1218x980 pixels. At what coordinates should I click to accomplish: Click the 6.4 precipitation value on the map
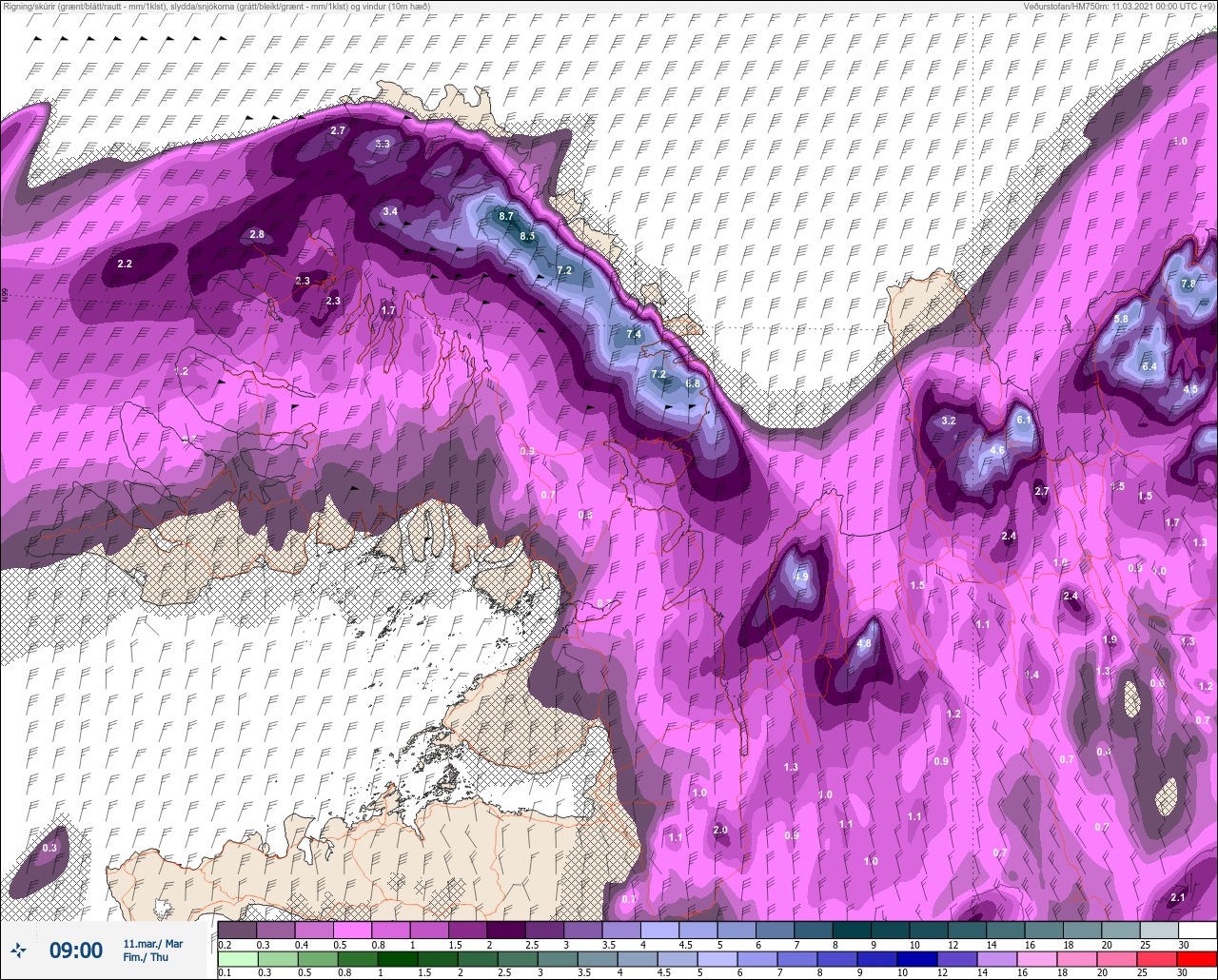tap(1149, 366)
